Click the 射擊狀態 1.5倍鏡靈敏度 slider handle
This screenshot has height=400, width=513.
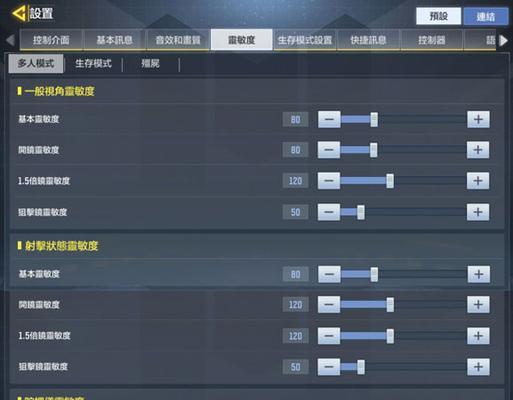(x=390, y=336)
